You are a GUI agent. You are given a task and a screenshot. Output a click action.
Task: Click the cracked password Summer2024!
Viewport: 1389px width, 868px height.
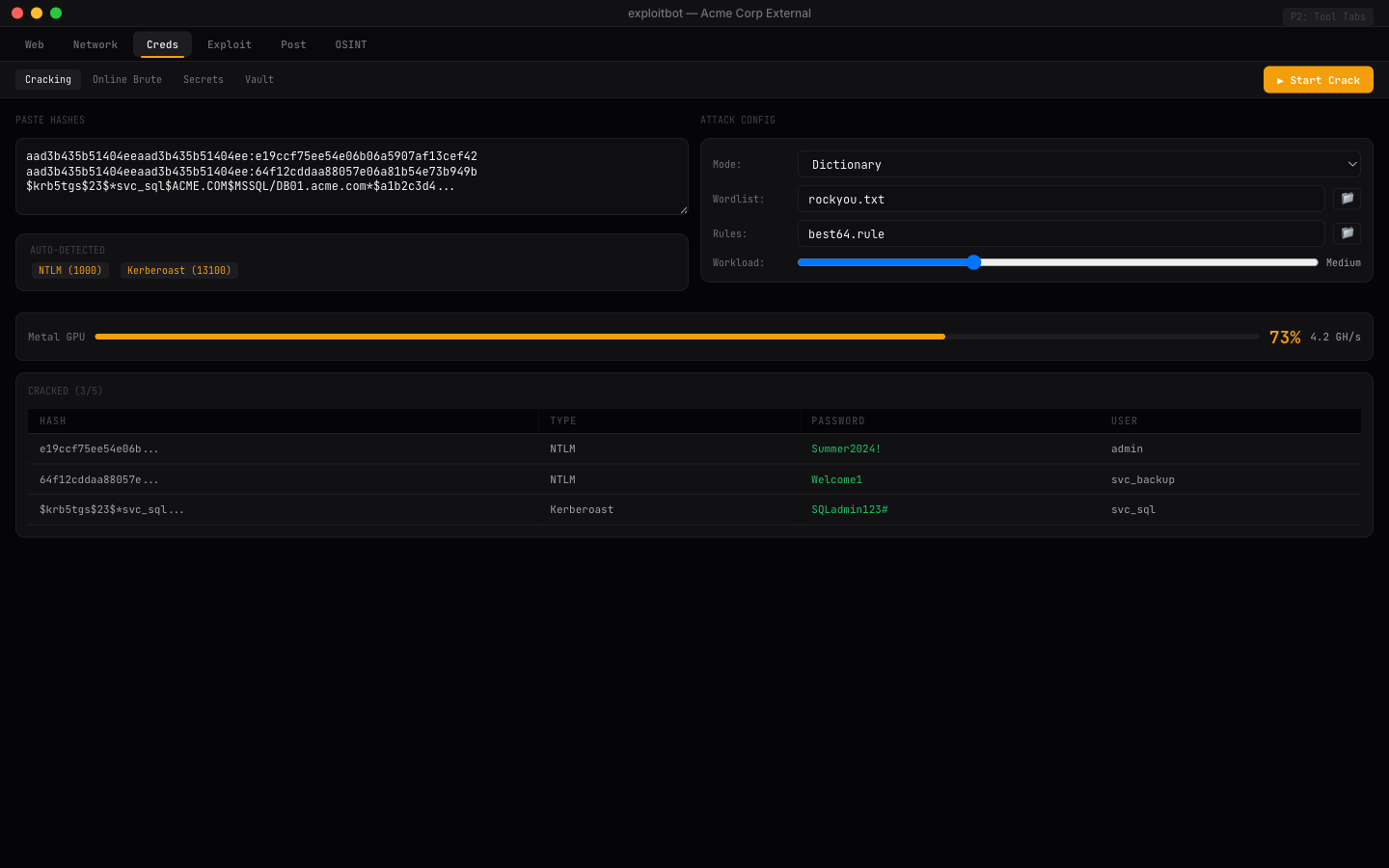(x=845, y=448)
